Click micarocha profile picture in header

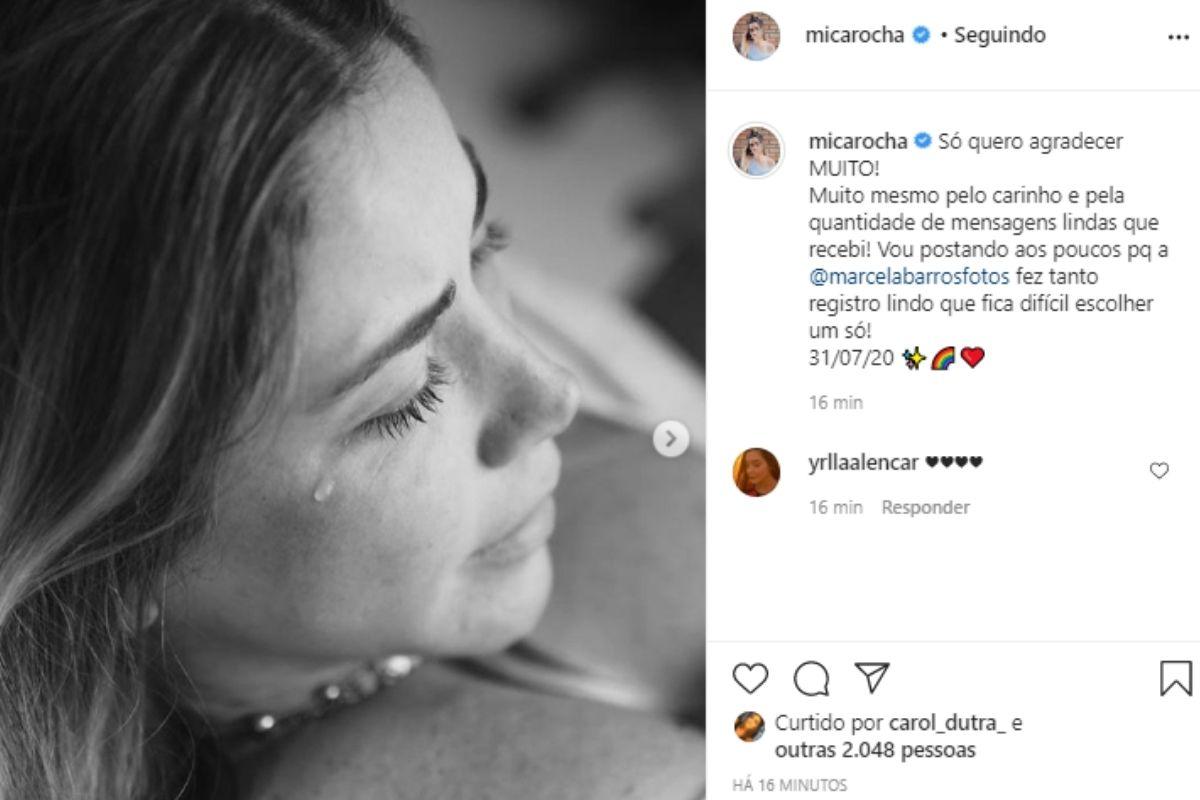(x=756, y=36)
